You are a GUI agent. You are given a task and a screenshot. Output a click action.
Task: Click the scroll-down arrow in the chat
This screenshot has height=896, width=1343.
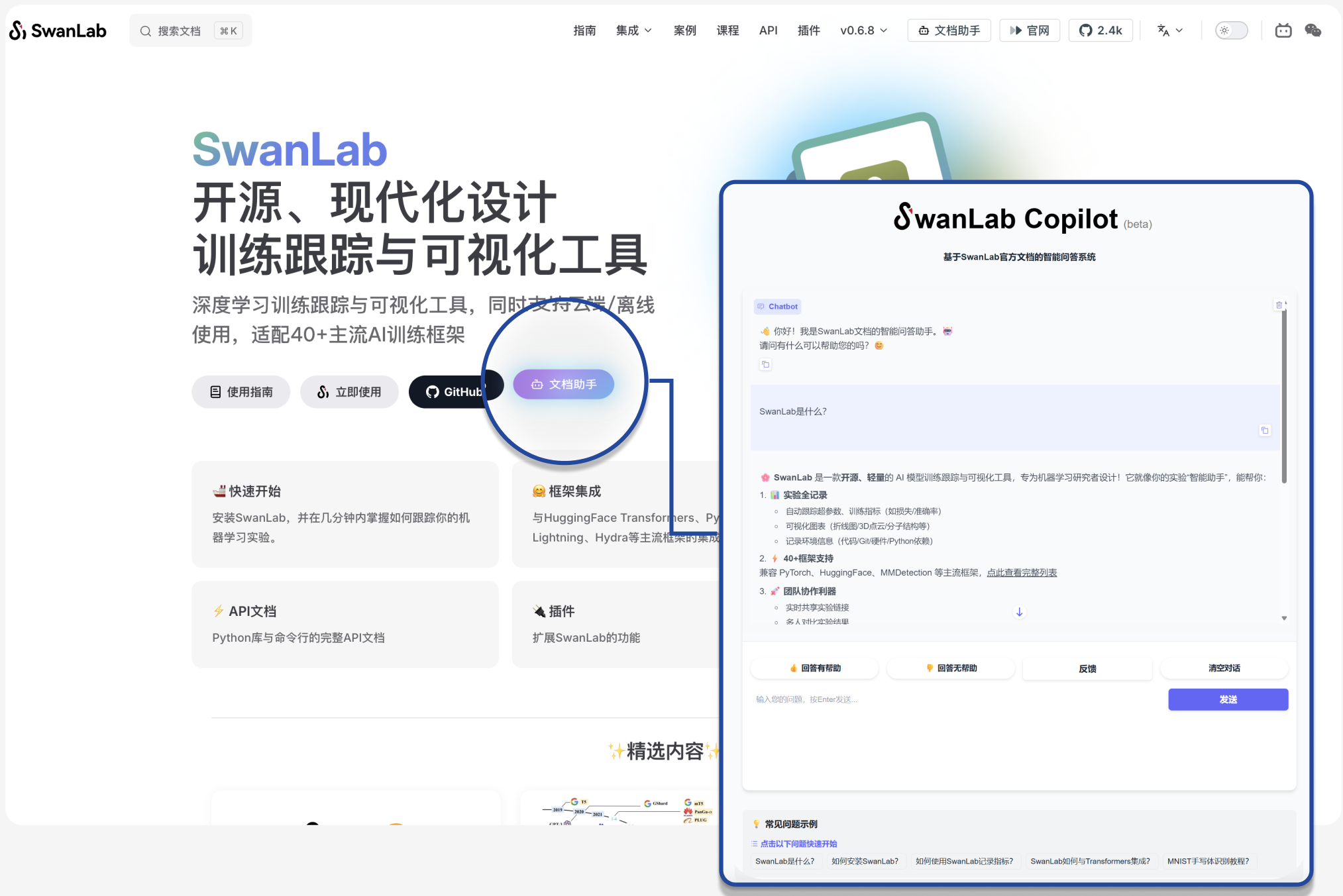1019,612
